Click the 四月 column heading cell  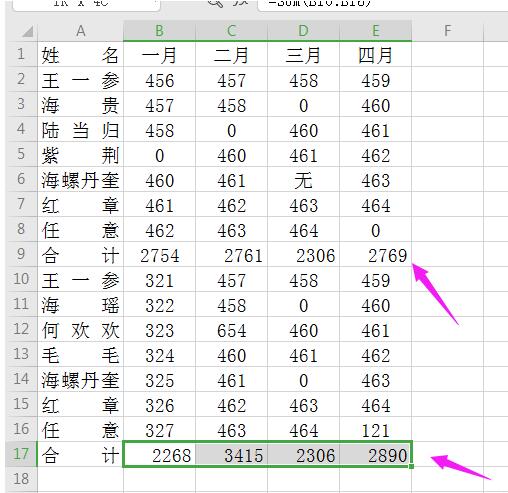375,54
